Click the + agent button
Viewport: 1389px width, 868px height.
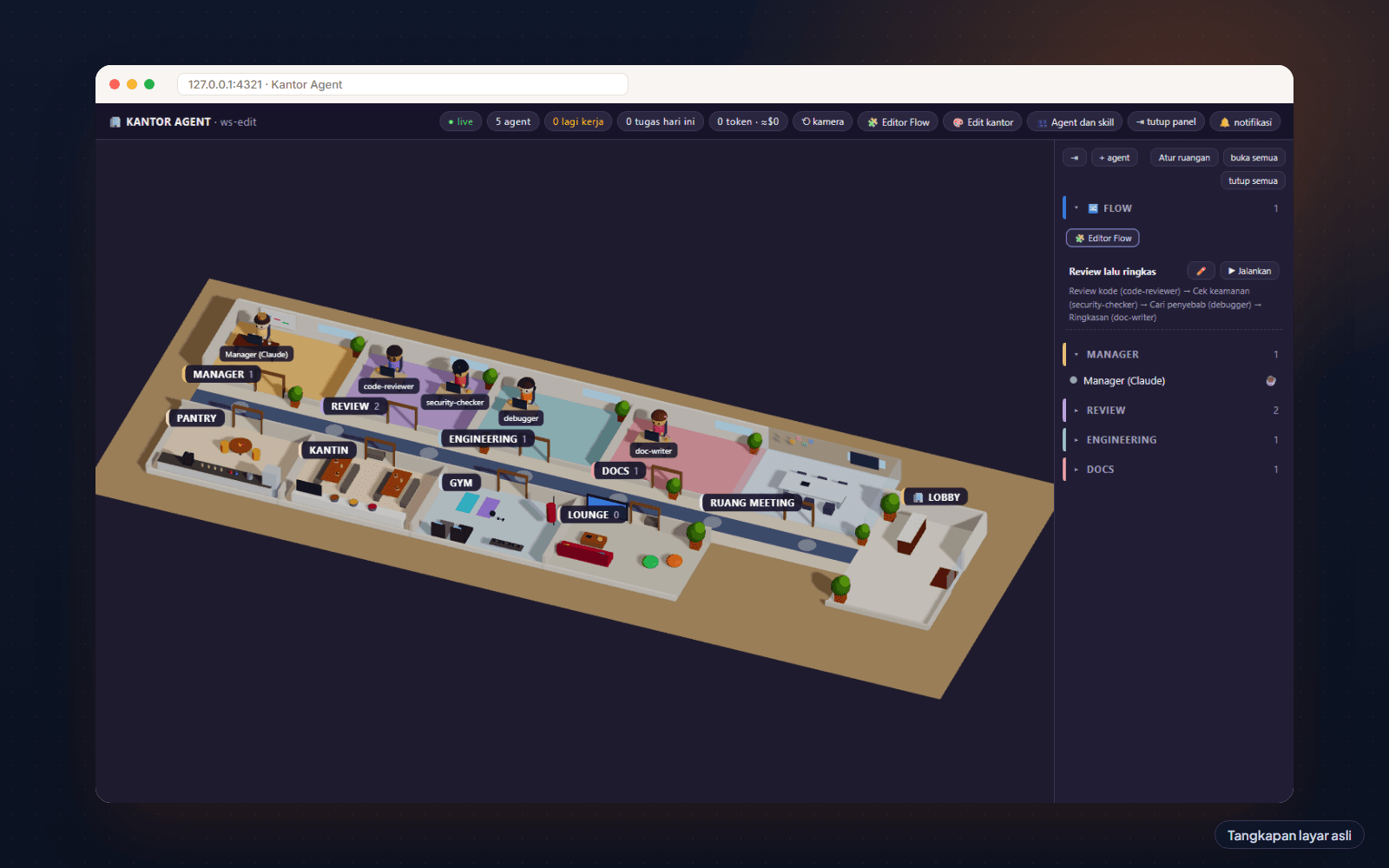[x=1115, y=157]
